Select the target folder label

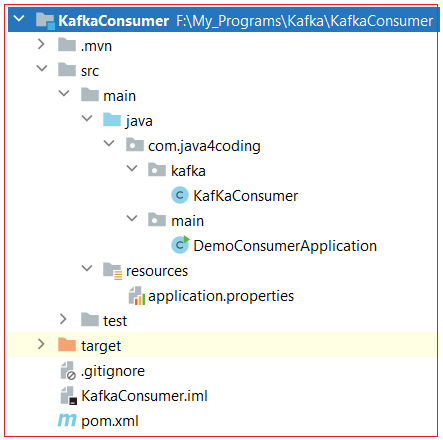pos(101,346)
